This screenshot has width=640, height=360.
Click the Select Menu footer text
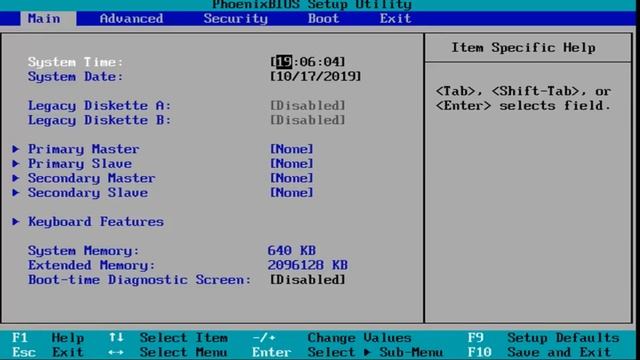(x=184, y=352)
